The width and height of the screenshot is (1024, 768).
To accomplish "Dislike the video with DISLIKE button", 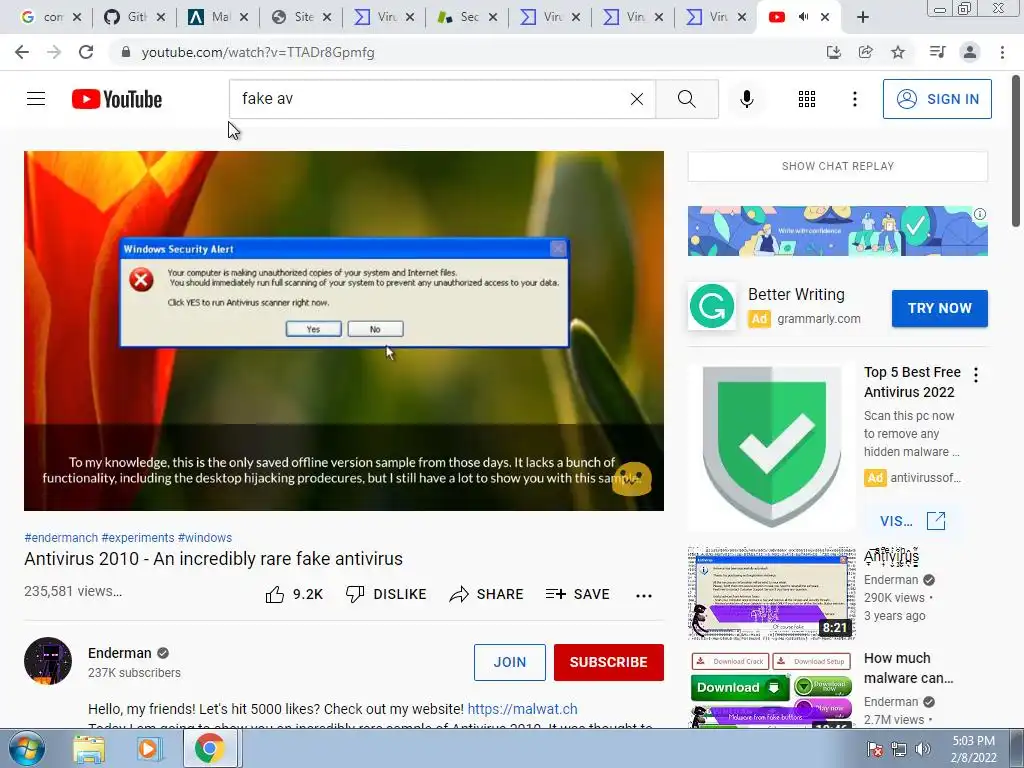I will pos(386,594).
